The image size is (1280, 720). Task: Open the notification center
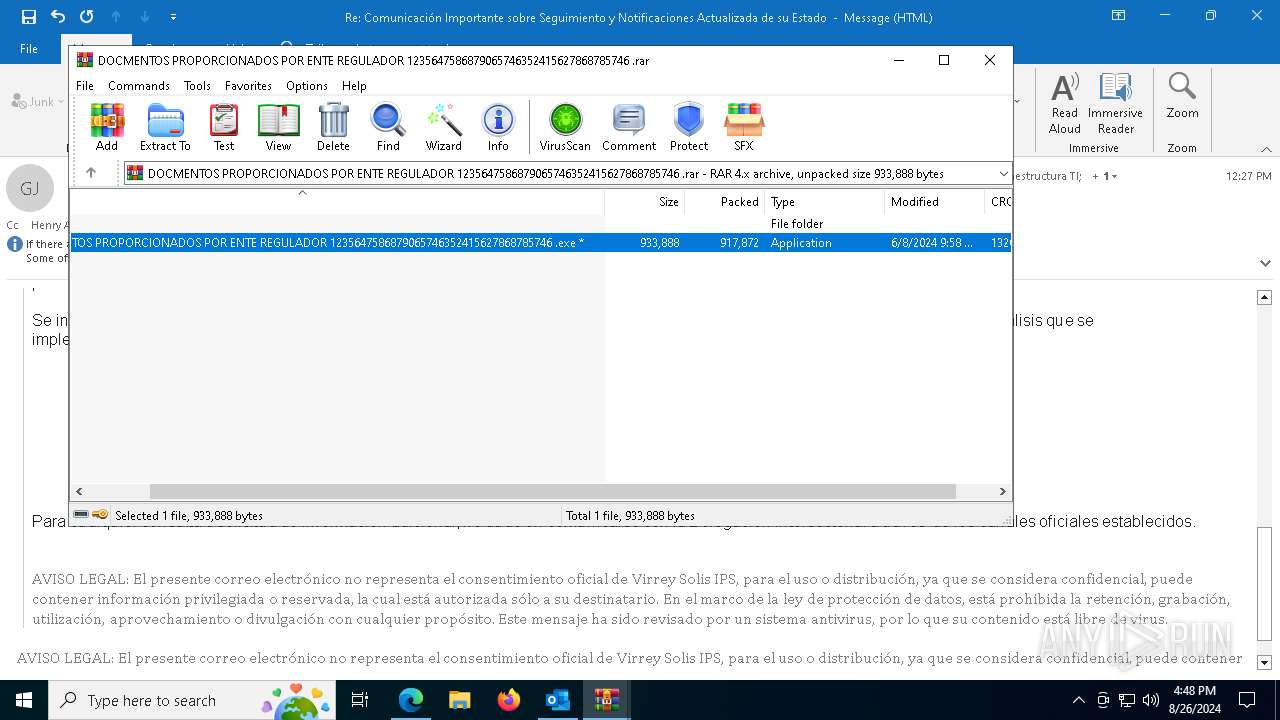pyautogui.click(x=1247, y=700)
